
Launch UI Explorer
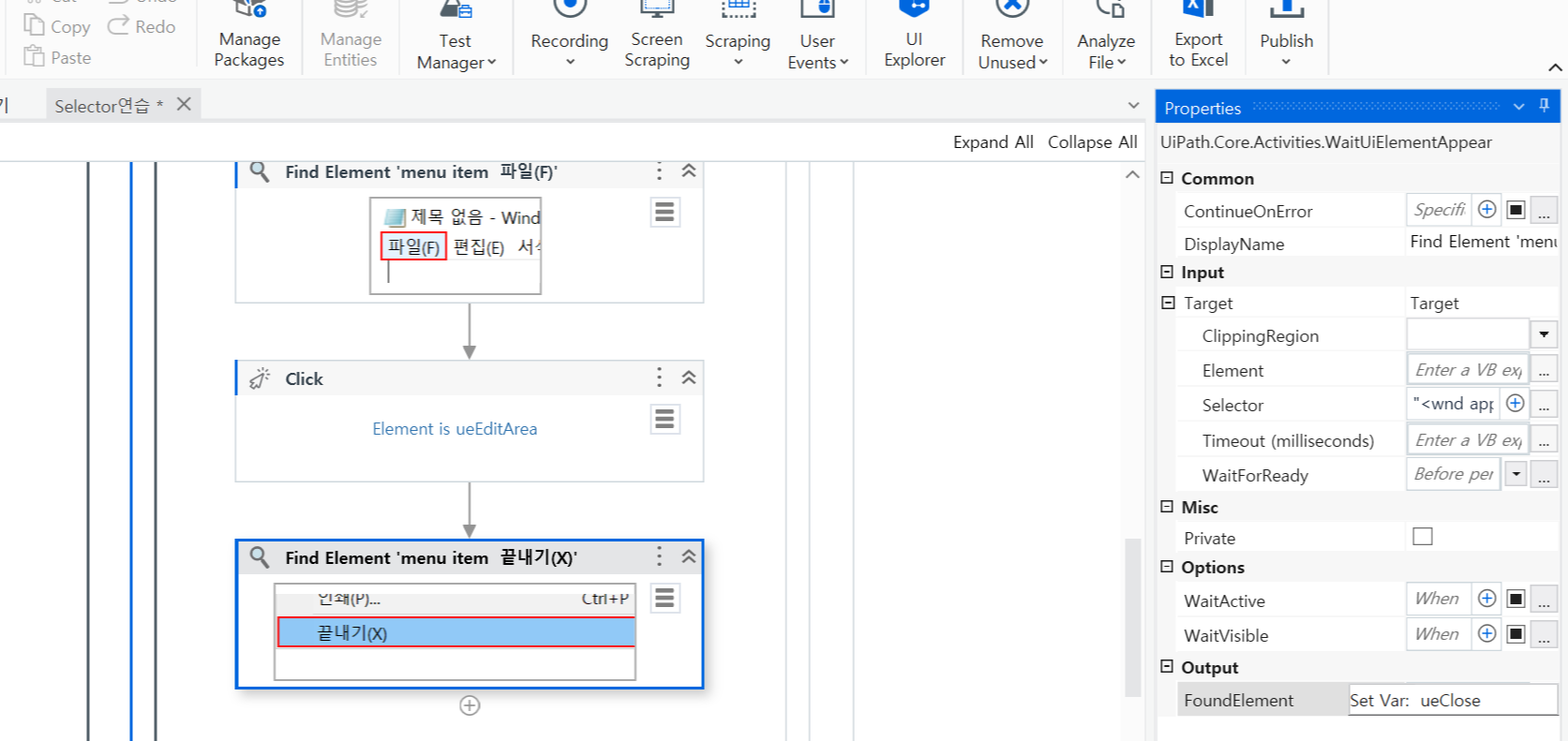[914, 36]
